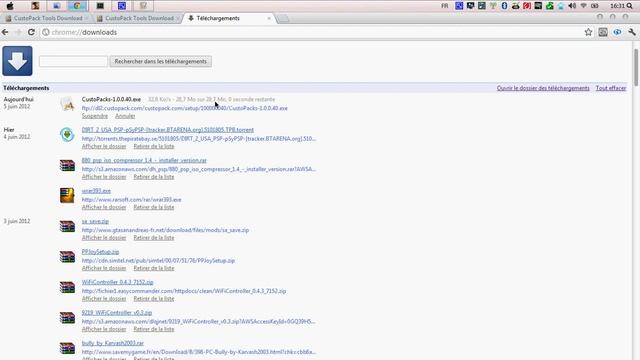640x360 pixels.
Task: Open a new tab with the tab button
Action: pos(283,18)
